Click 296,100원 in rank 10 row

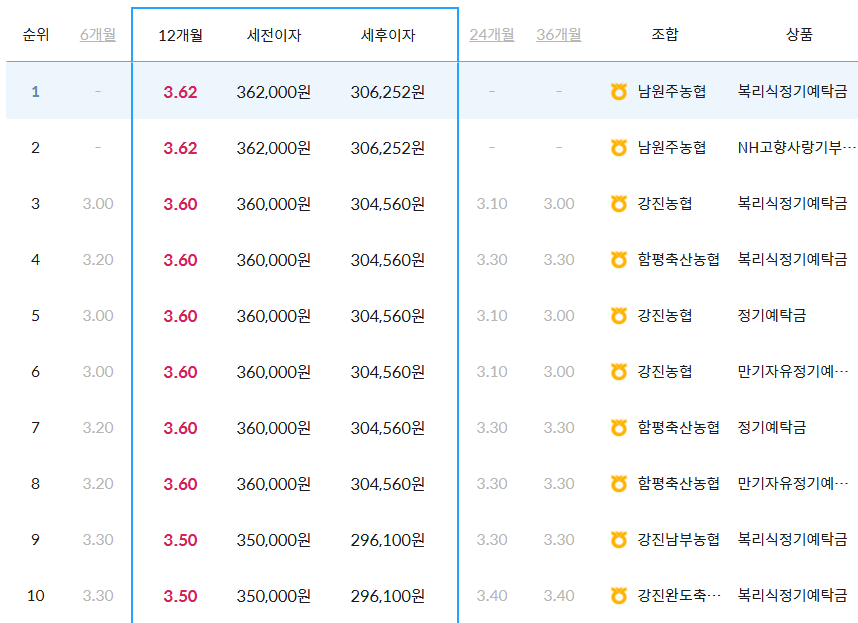387,596
